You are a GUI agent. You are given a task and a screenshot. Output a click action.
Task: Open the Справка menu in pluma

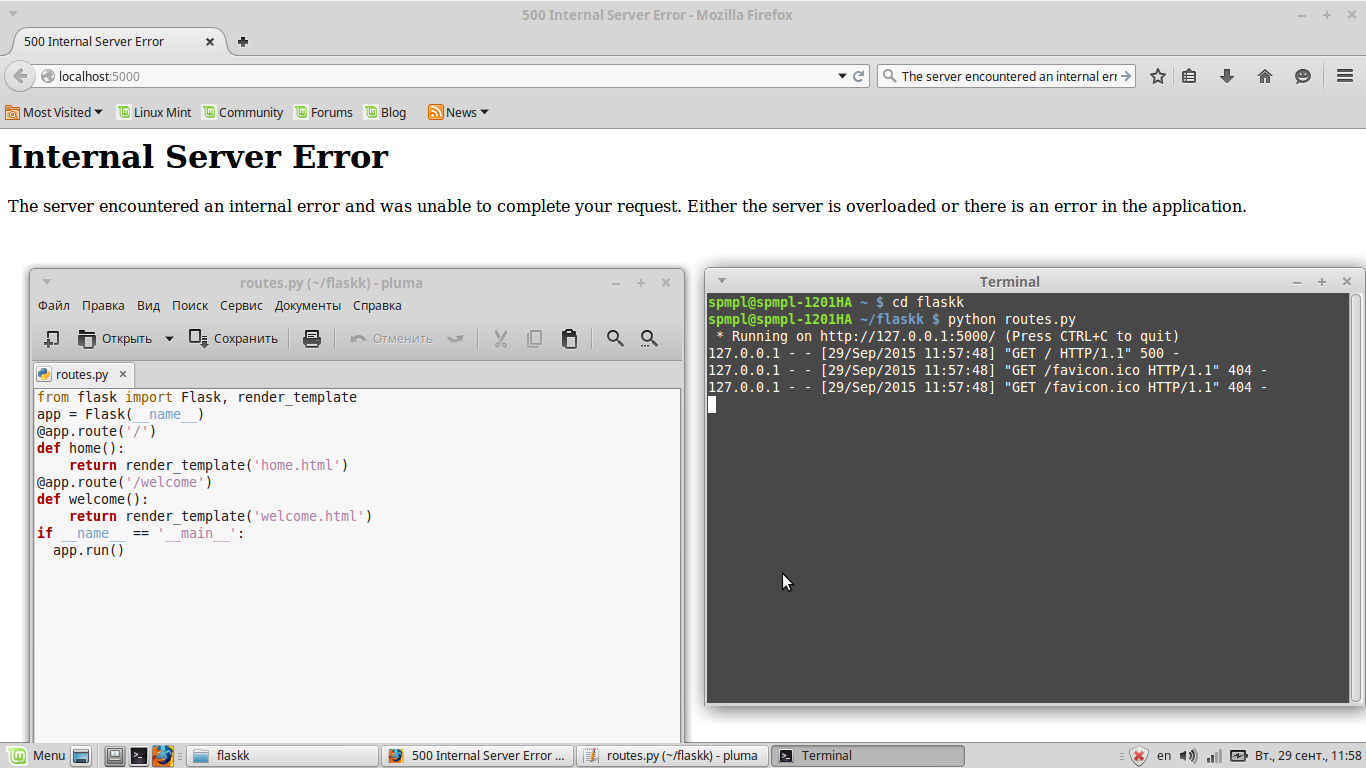click(377, 306)
